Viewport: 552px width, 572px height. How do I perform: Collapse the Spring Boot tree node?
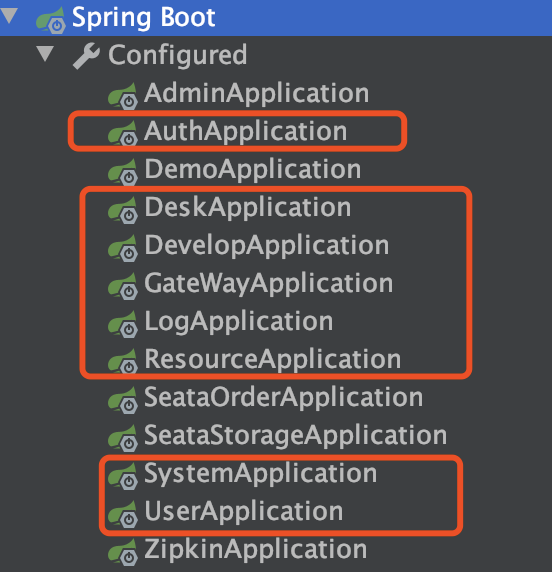tap(9, 16)
